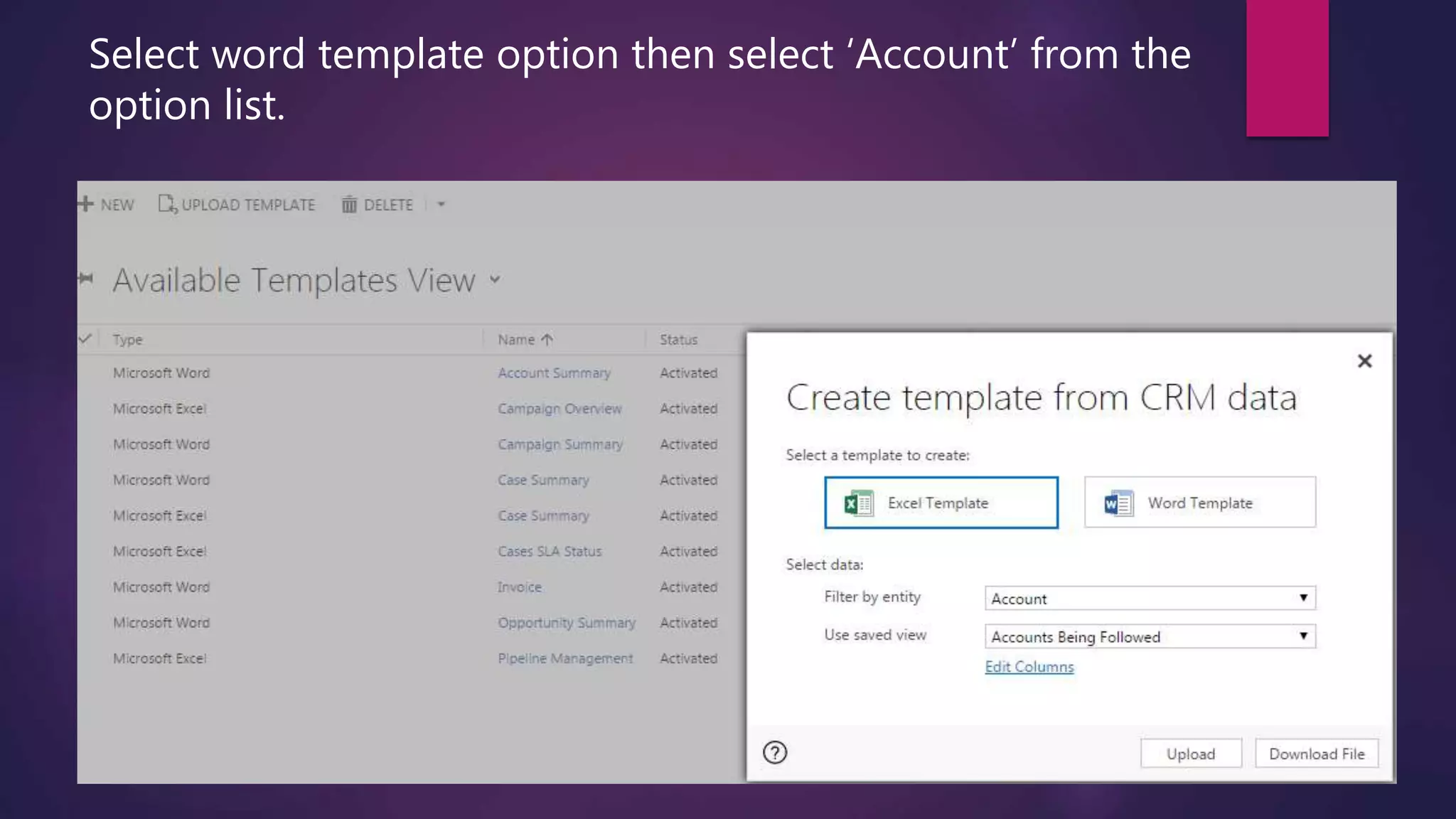This screenshot has width=1456, height=819.
Task: Click the Edit Columns link
Action: pyautogui.click(x=1029, y=667)
